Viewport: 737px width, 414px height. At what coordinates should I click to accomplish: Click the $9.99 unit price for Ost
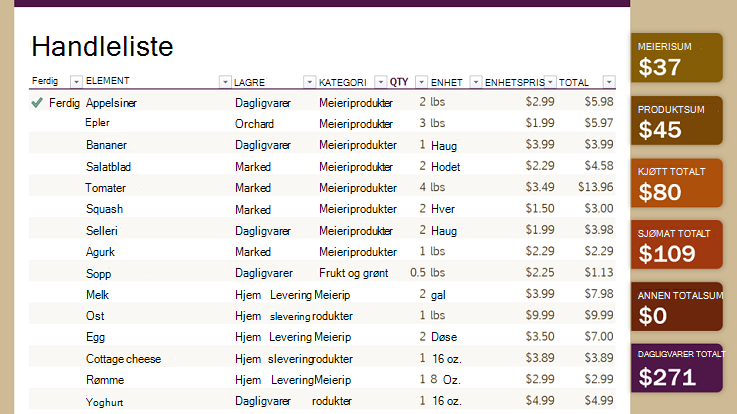click(540, 315)
